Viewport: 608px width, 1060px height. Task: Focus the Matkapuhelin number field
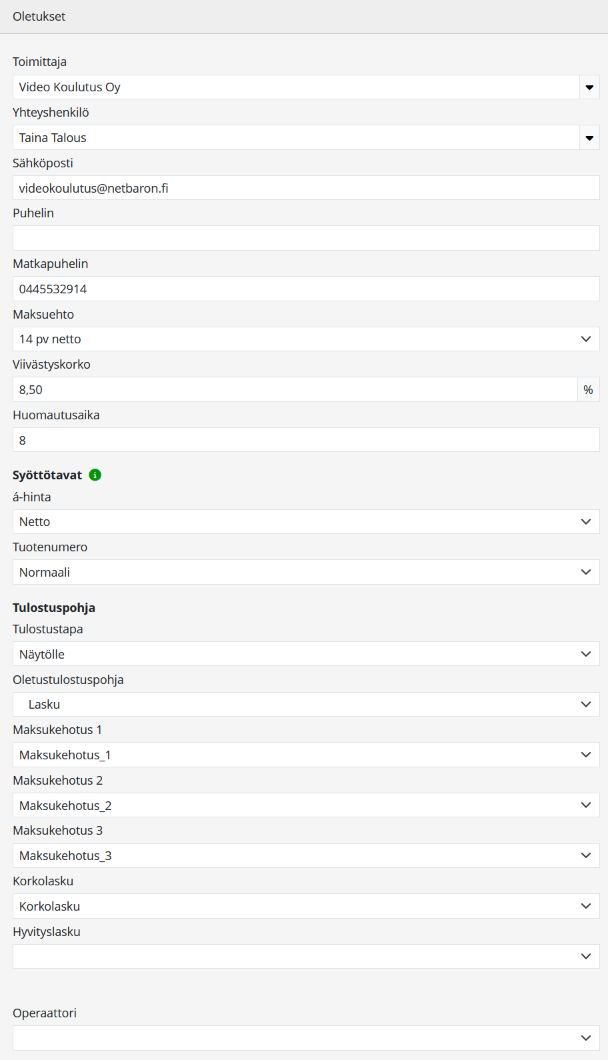pyautogui.click(x=305, y=289)
